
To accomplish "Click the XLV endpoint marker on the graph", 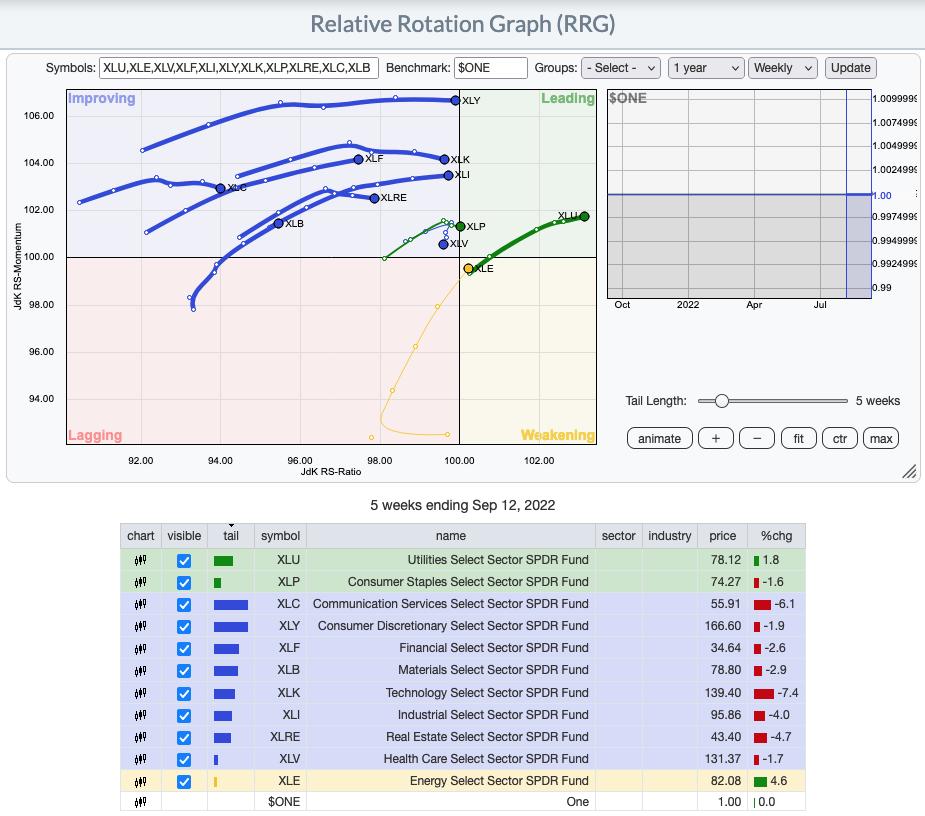I will [x=443, y=244].
